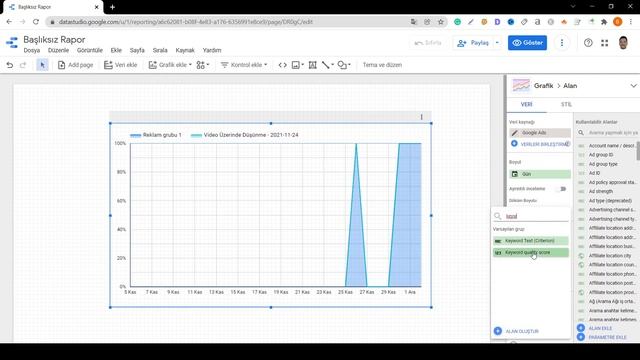Switch to the VERİ tab
The image size is (640, 360).
coord(527,104)
